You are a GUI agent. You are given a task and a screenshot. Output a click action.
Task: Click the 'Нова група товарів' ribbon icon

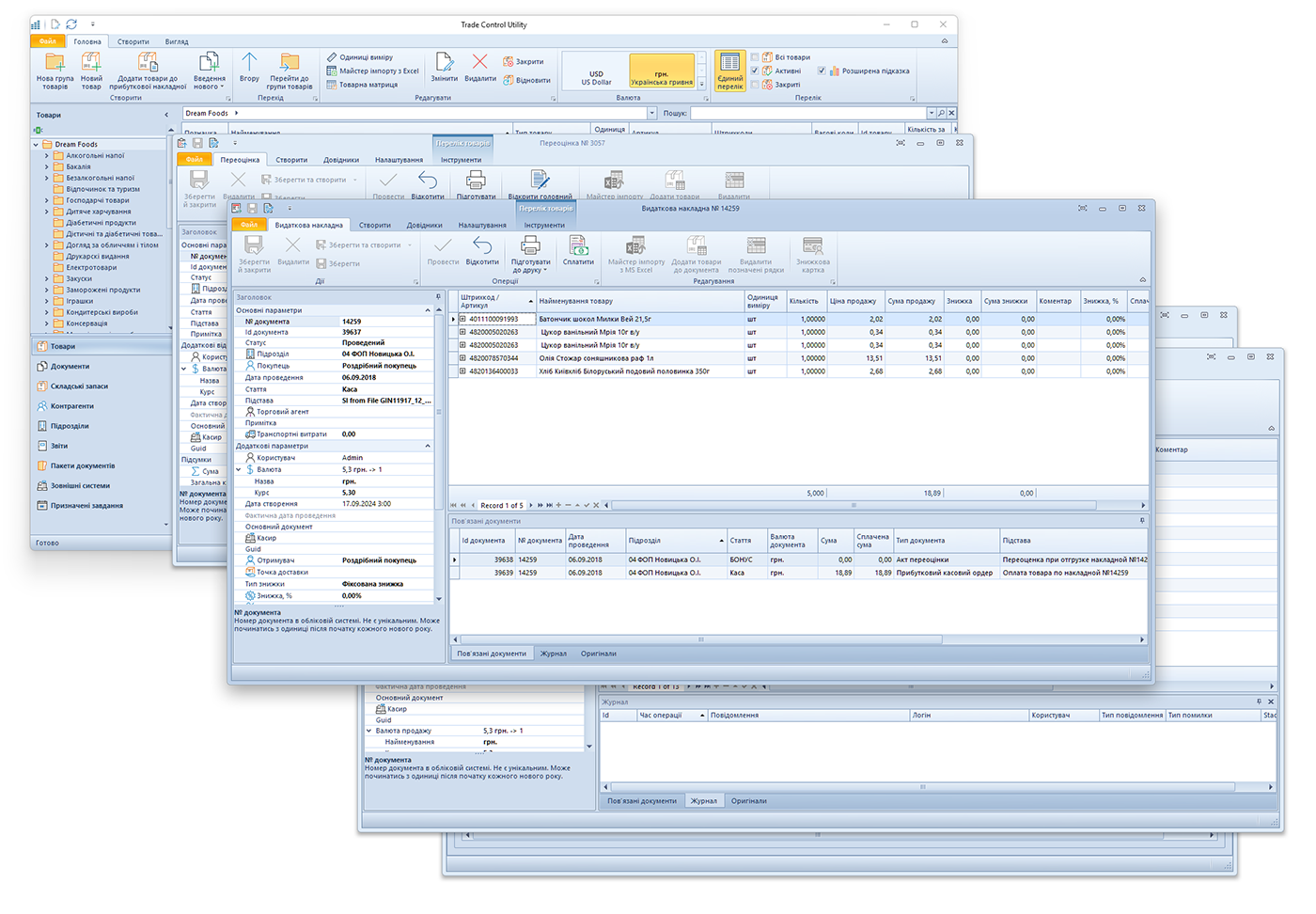click(x=55, y=64)
